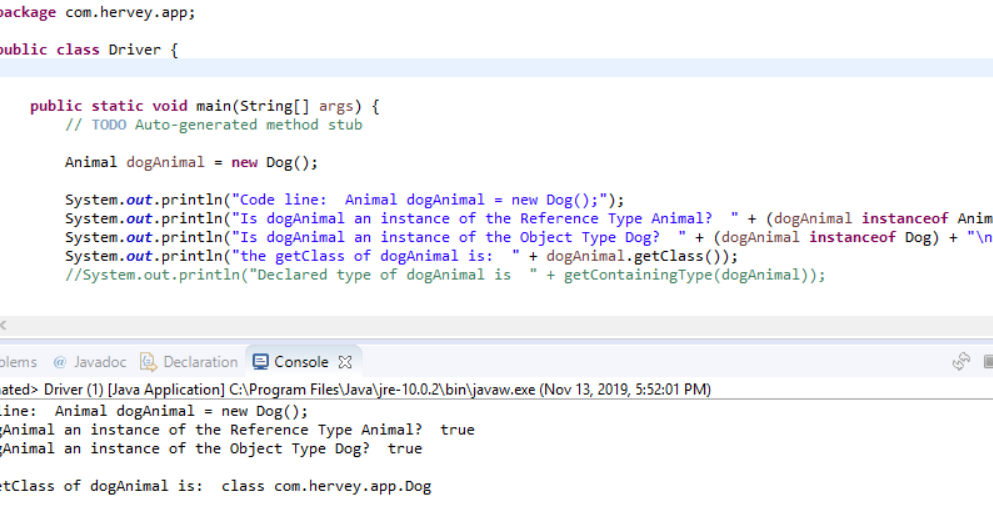Viewport: 993px width, 521px height.
Task: Click the string "Code line: Animal dogAnimal = new Dog();"
Action: [x=420, y=200]
